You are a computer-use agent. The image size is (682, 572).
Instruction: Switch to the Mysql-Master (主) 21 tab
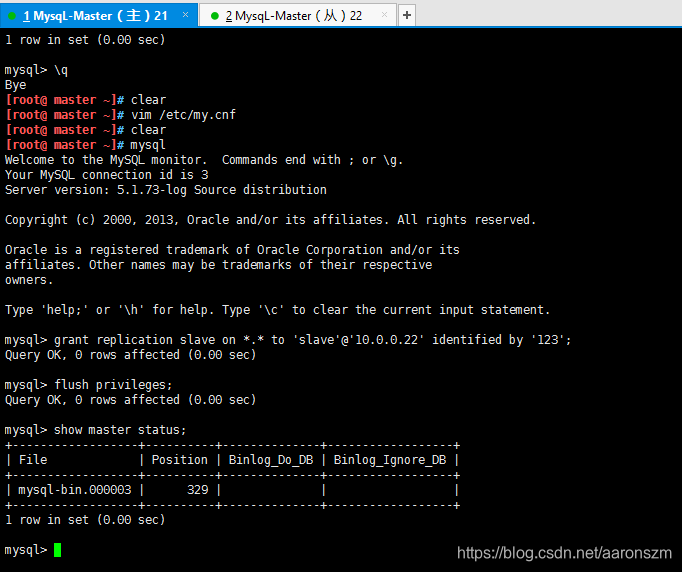[98, 16]
